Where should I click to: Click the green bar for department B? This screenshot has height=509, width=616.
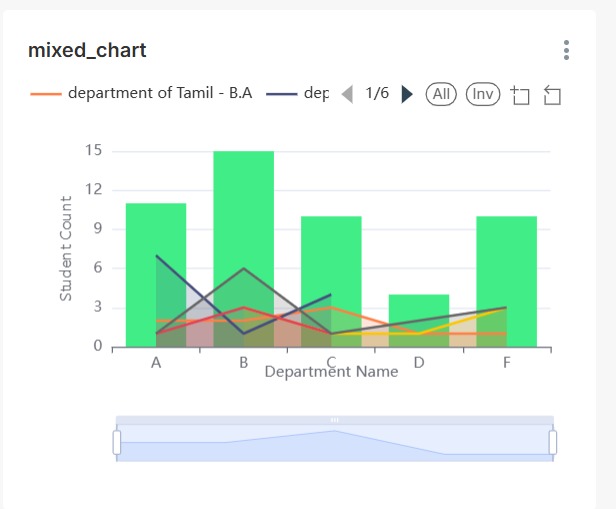tap(243, 200)
